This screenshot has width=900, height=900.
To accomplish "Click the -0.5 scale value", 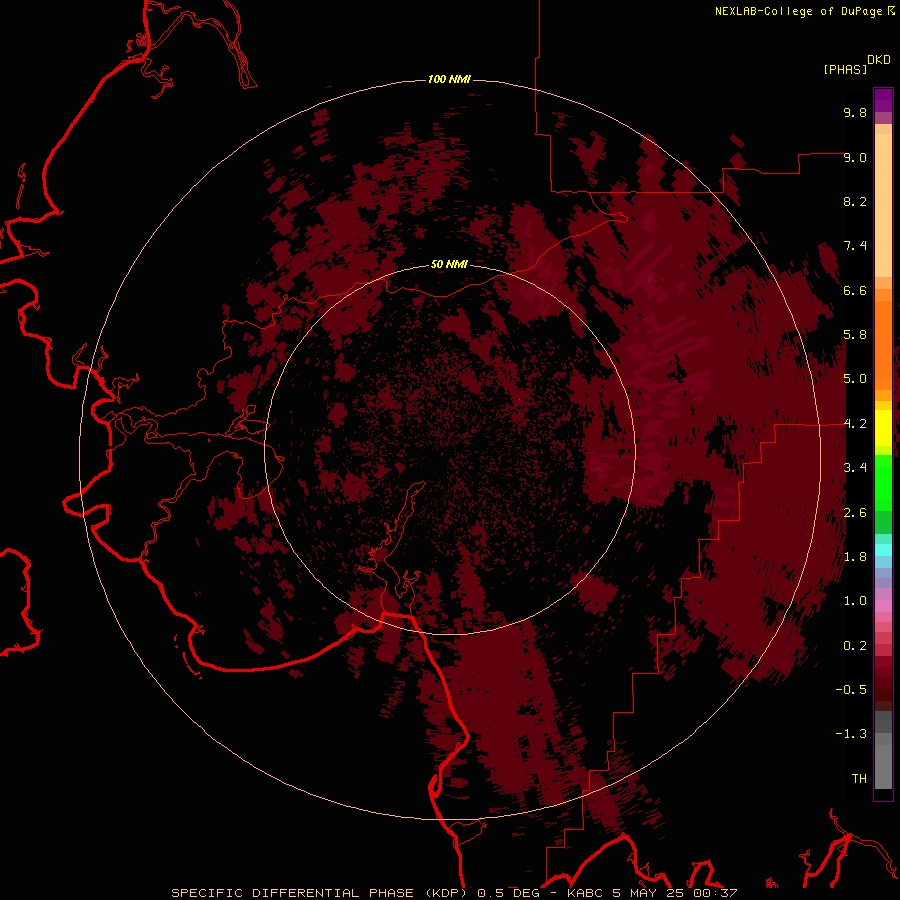I will click(x=851, y=690).
